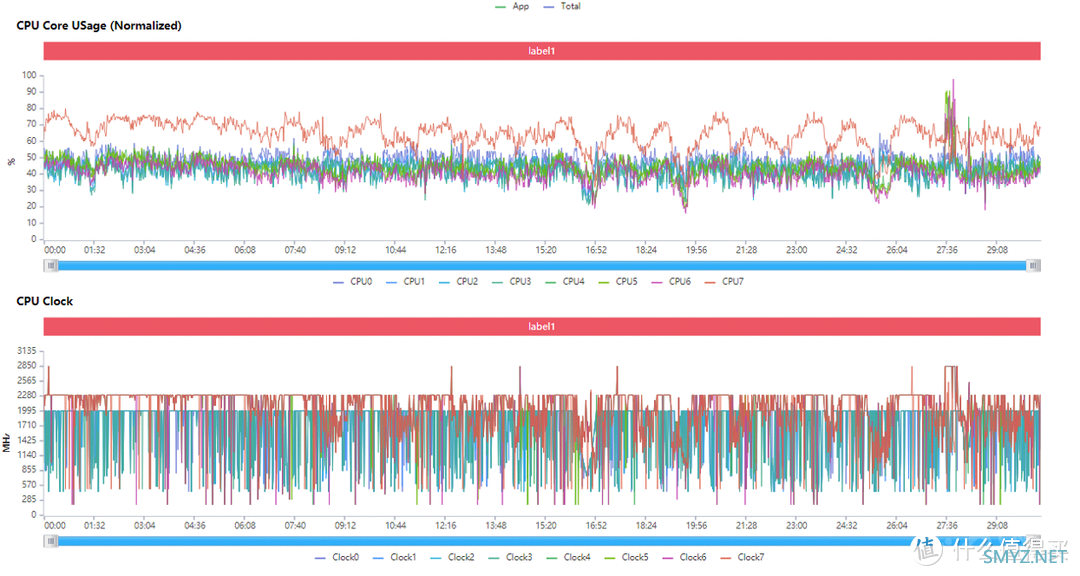Click the Clock7 legend entry
1080x576 pixels.
(742, 557)
